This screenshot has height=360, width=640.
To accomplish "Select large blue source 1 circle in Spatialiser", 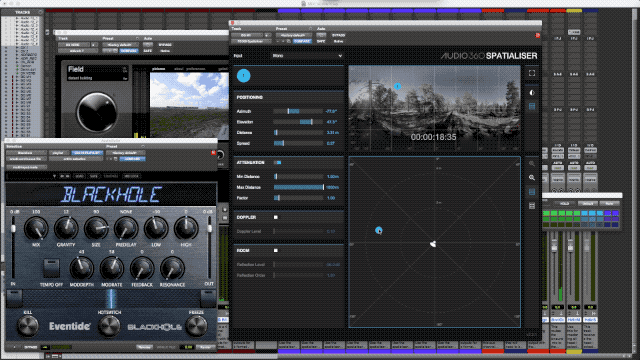I will [x=244, y=76].
